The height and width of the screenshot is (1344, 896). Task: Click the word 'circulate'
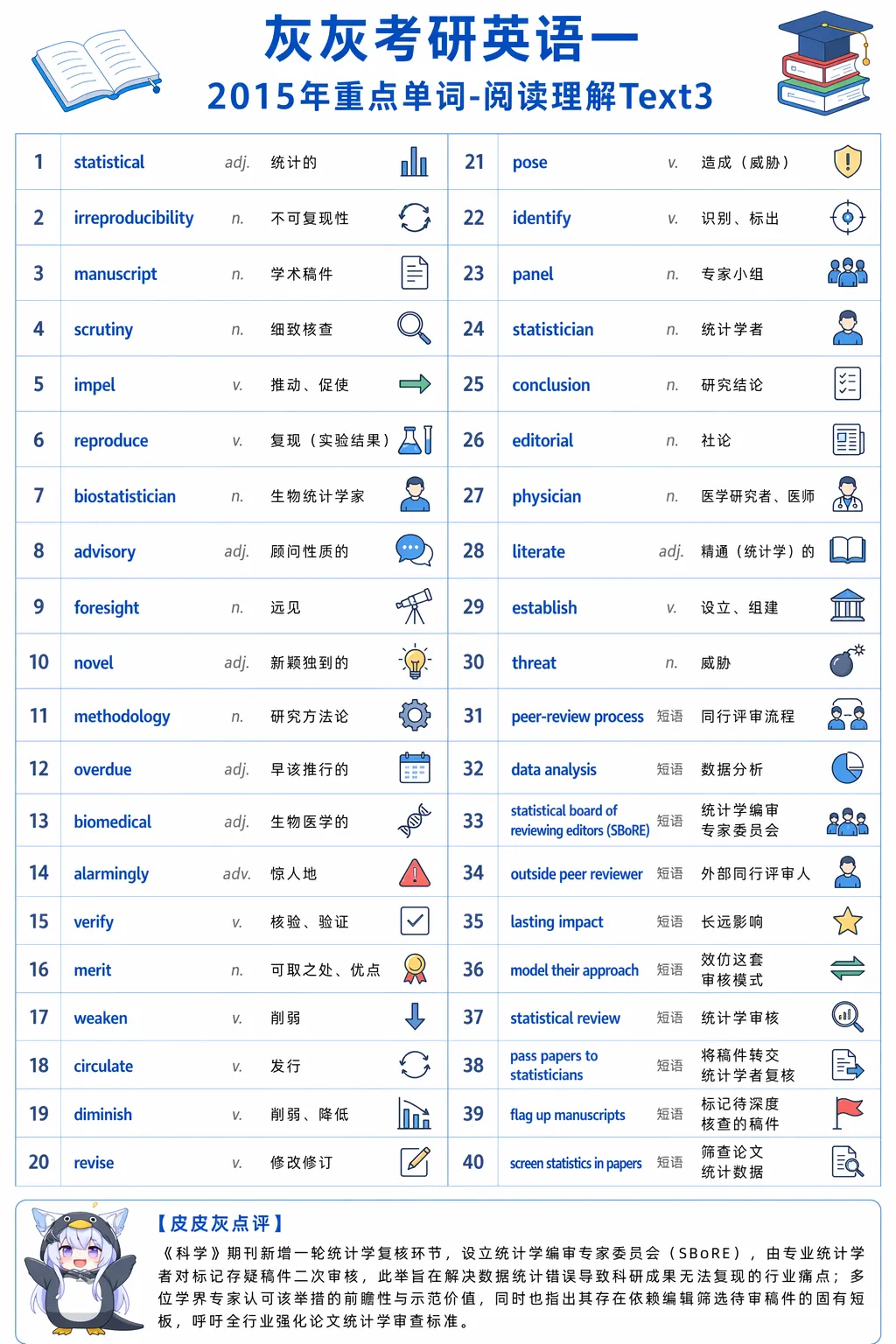tap(103, 1066)
